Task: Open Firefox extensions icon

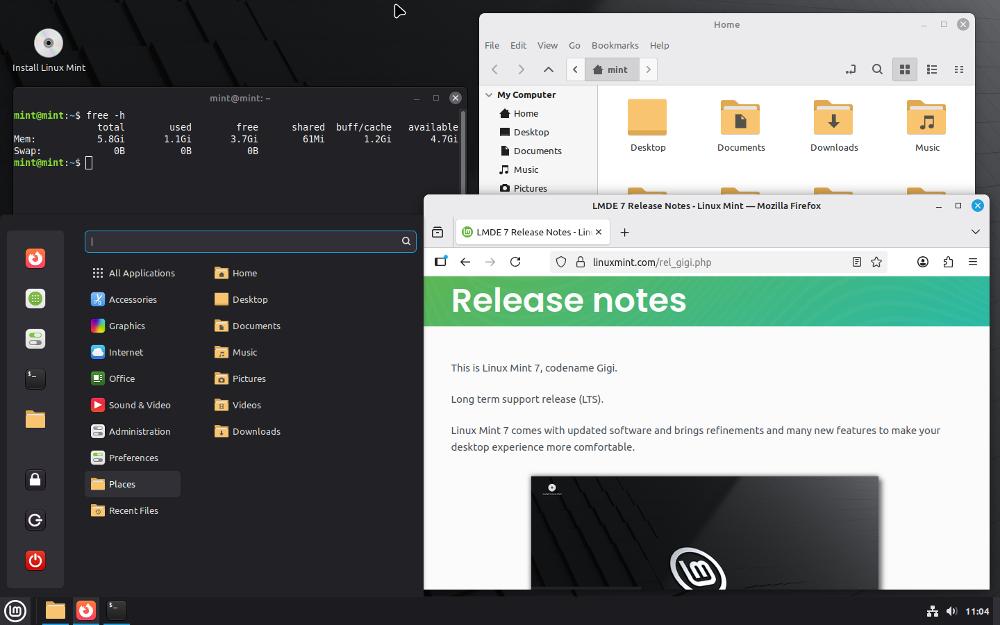Action: pos(948,262)
